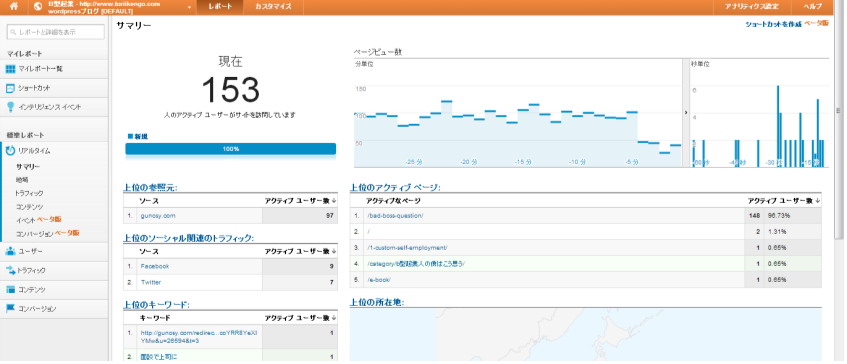
Task: Open the 上位のアクティブ ページ heading link
Action: pos(395,187)
